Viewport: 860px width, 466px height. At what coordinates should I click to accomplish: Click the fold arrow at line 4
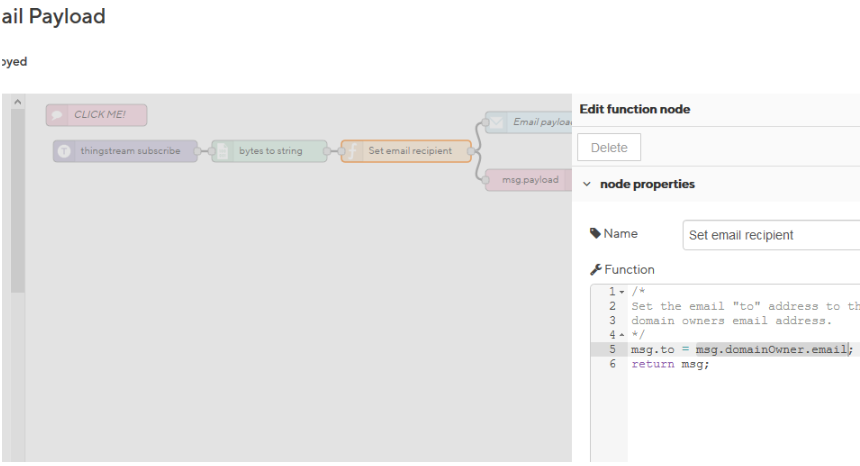622,335
